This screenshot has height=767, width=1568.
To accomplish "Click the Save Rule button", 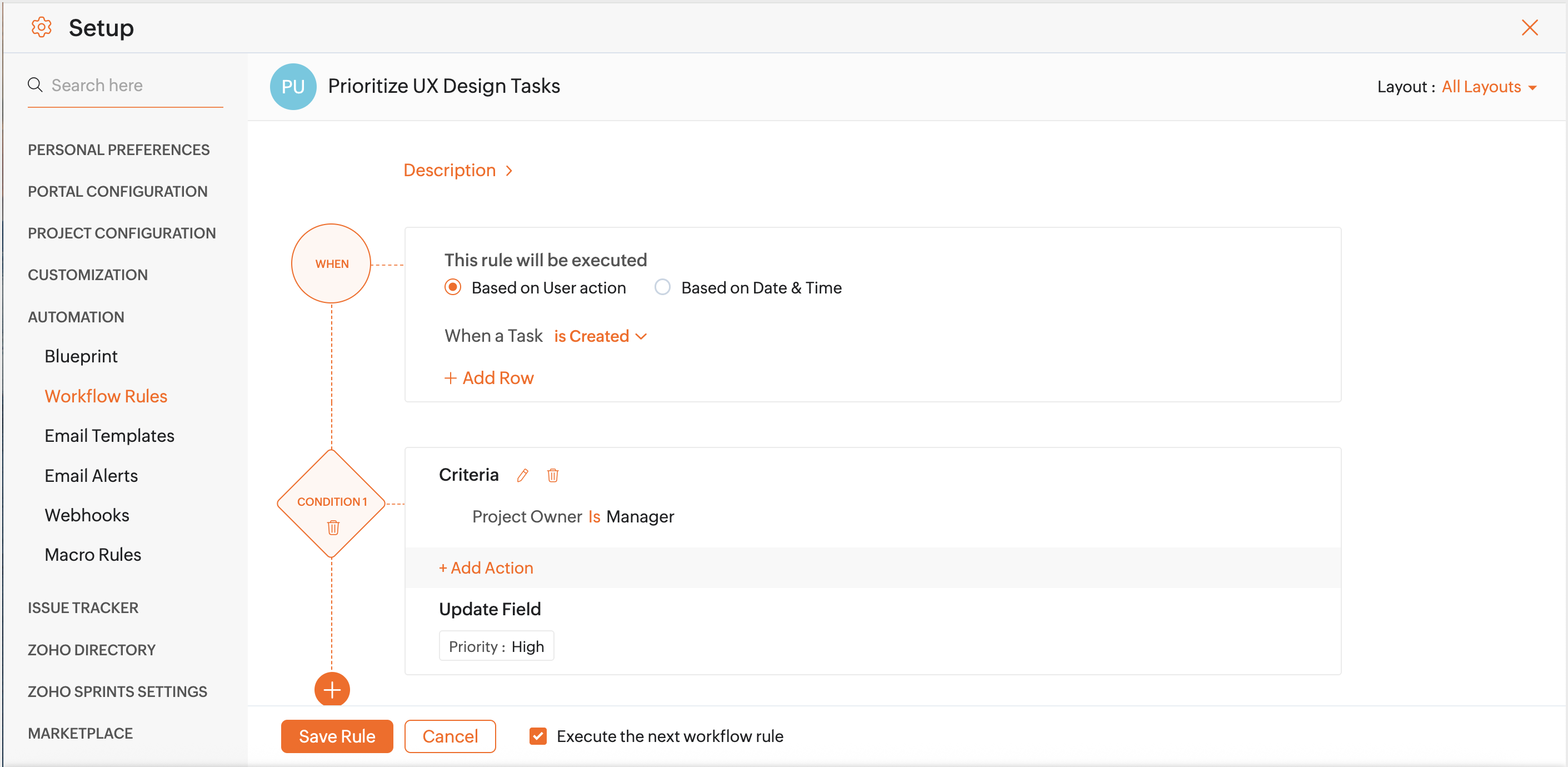I will tap(337, 736).
